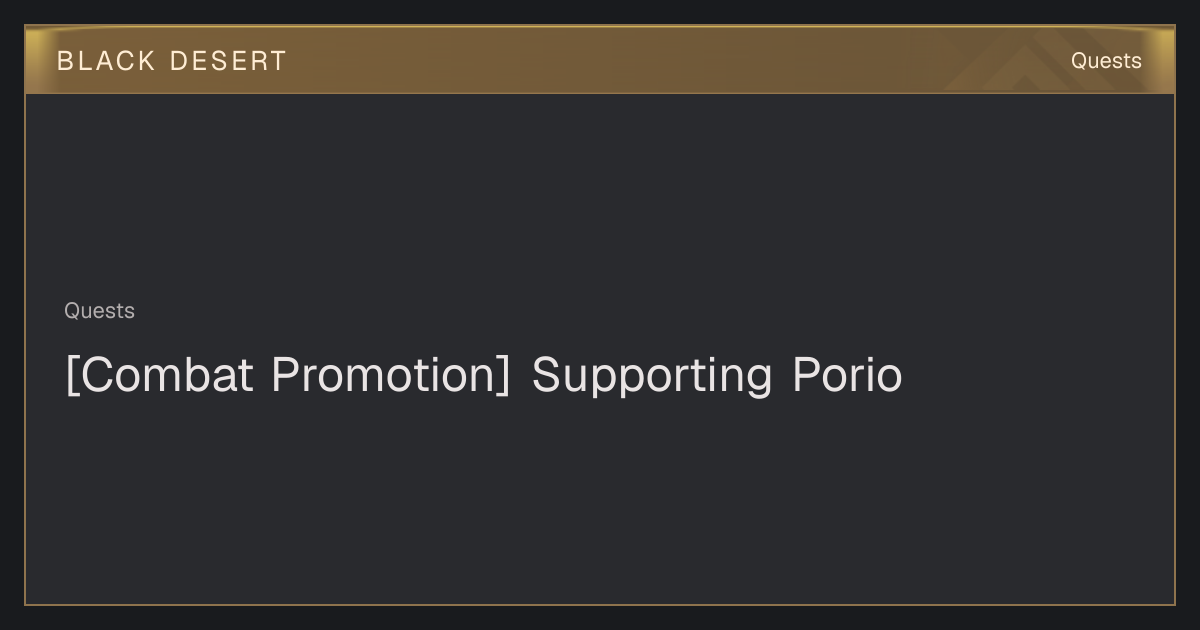Screen dimensions: 1200x630
Task: Click the word [Combat in the heading
Action: point(158,375)
